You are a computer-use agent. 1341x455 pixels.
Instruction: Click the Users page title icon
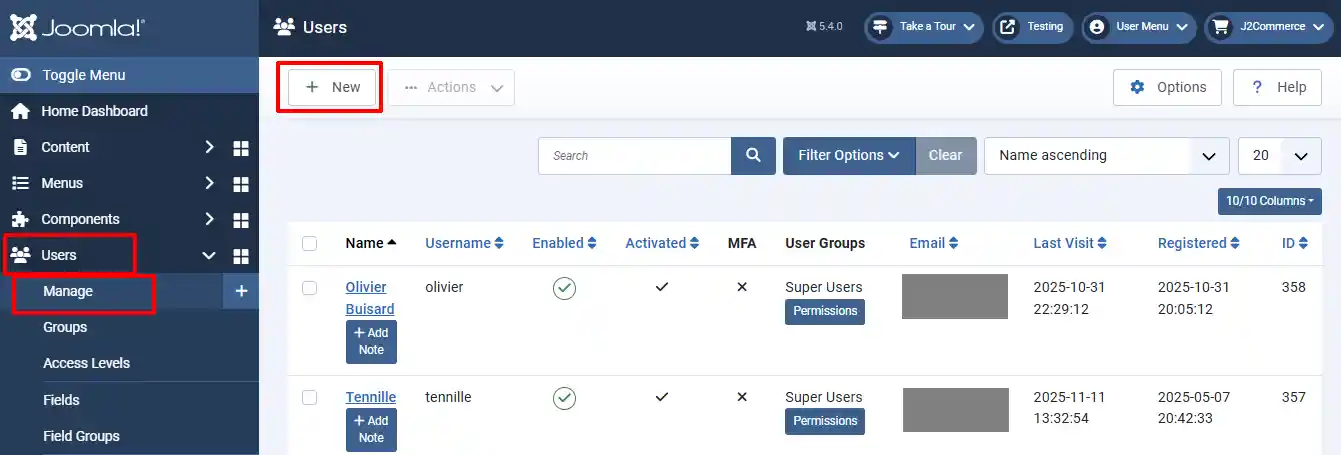(x=284, y=27)
